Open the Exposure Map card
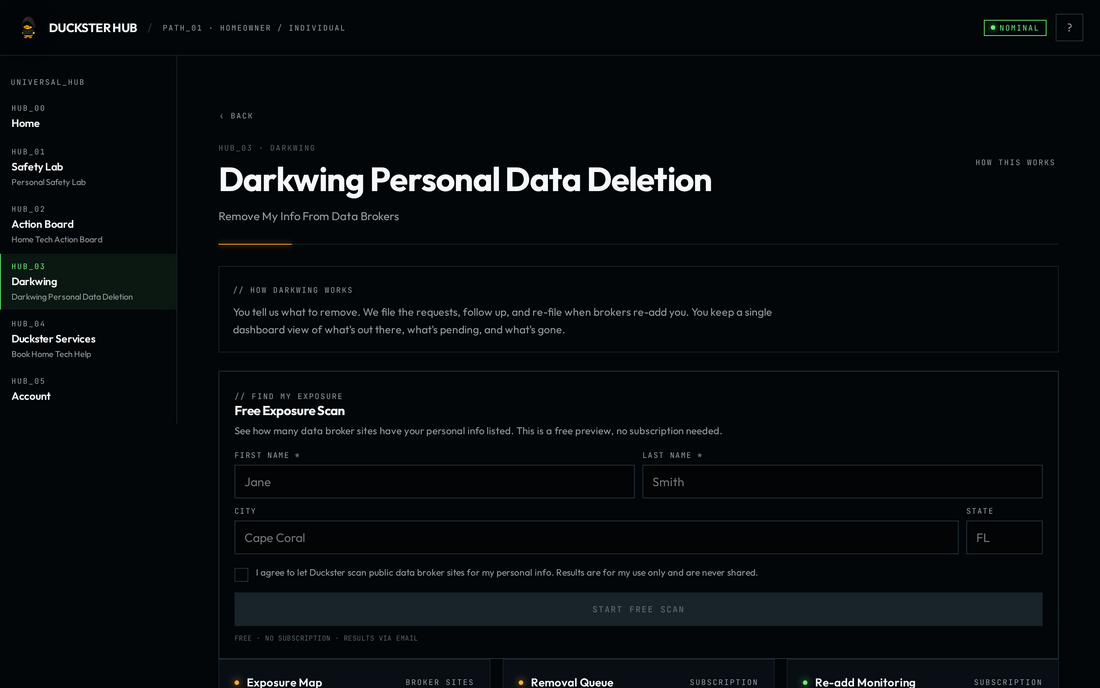 [354, 674]
